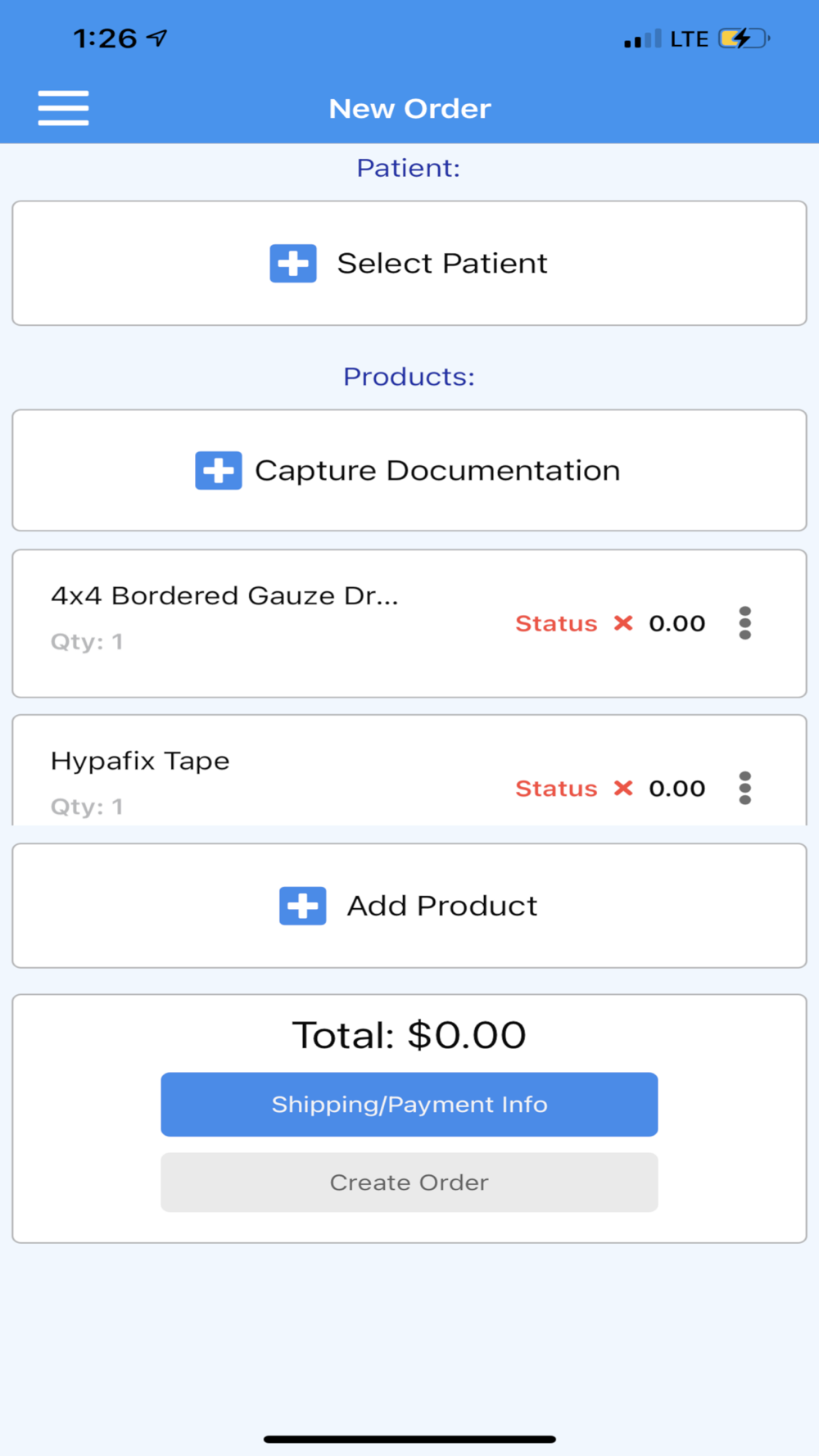Select the 4x4 Bordered Gauze product name

point(224,596)
